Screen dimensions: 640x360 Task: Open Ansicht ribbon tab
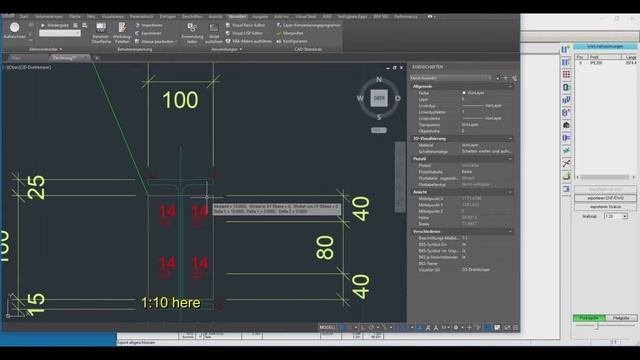[x=216, y=17]
